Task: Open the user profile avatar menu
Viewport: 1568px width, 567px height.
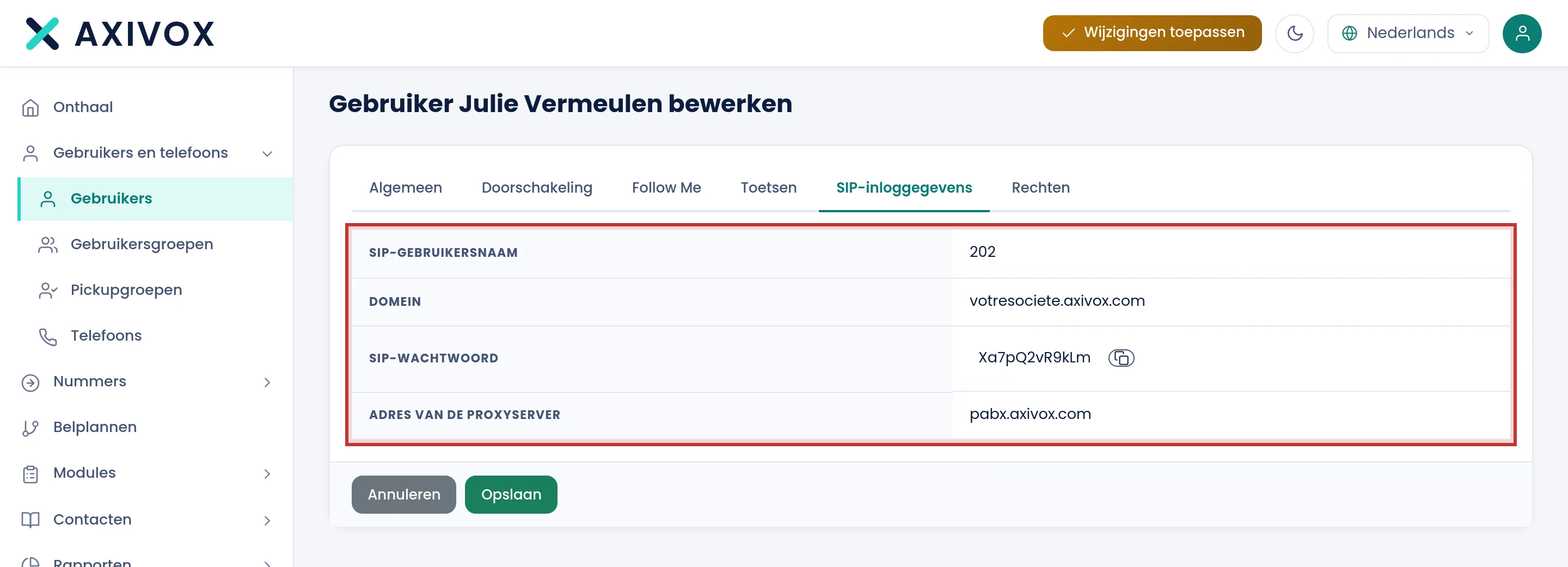Action: pyautogui.click(x=1522, y=33)
